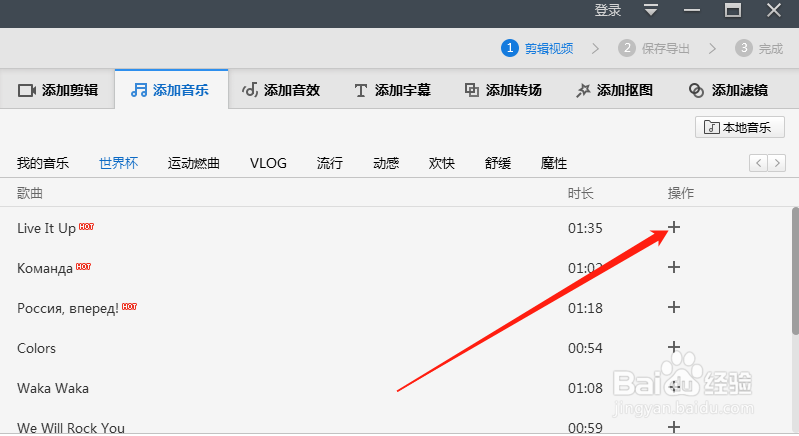Switch to the 添加音乐 tab
The height and width of the screenshot is (436, 799).
click(x=171, y=90)
